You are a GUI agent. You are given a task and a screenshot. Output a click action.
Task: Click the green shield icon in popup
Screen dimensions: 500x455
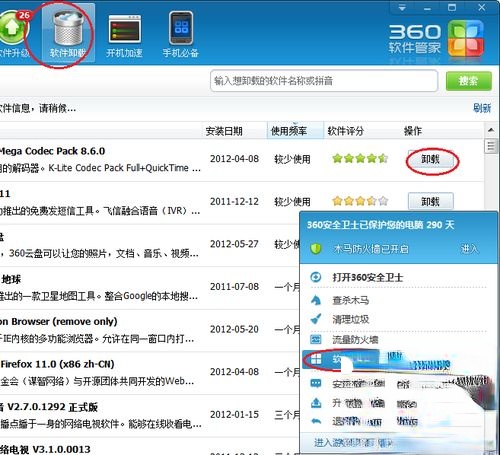pos(315,248)
